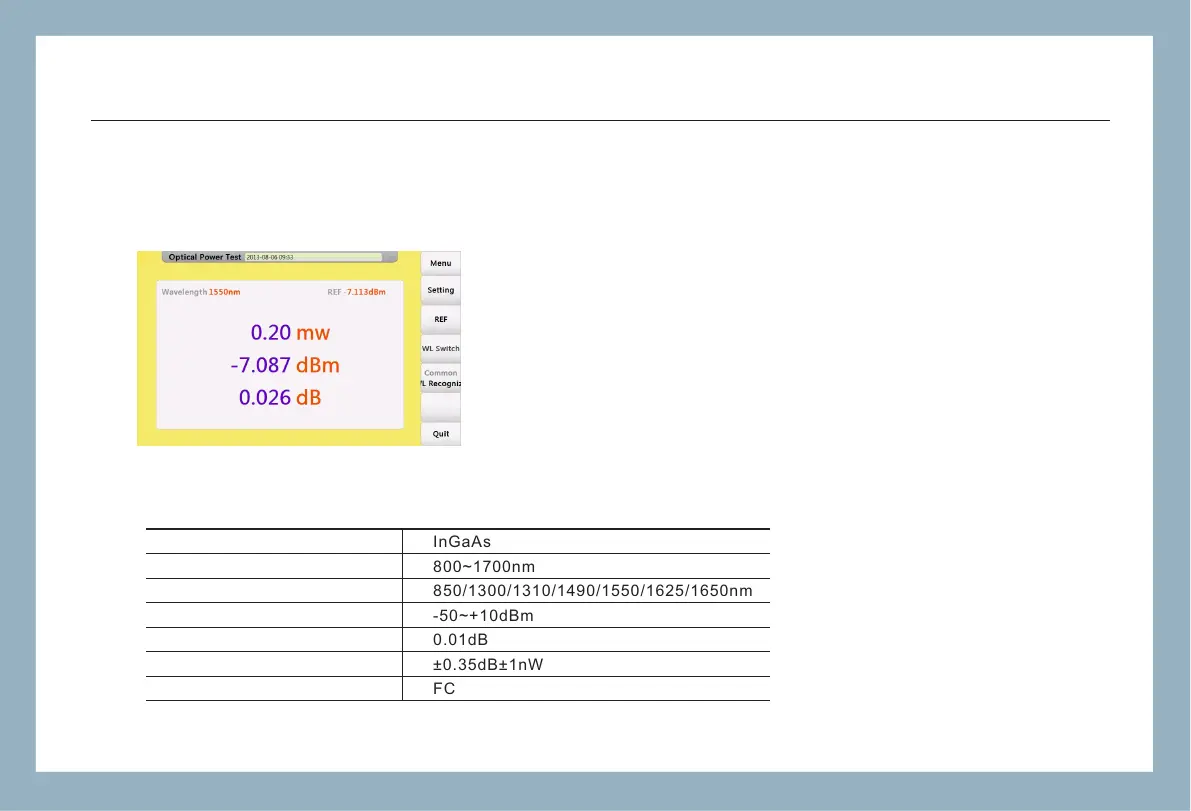Click the 0.026 dB reading

click(x=280, y=397)
